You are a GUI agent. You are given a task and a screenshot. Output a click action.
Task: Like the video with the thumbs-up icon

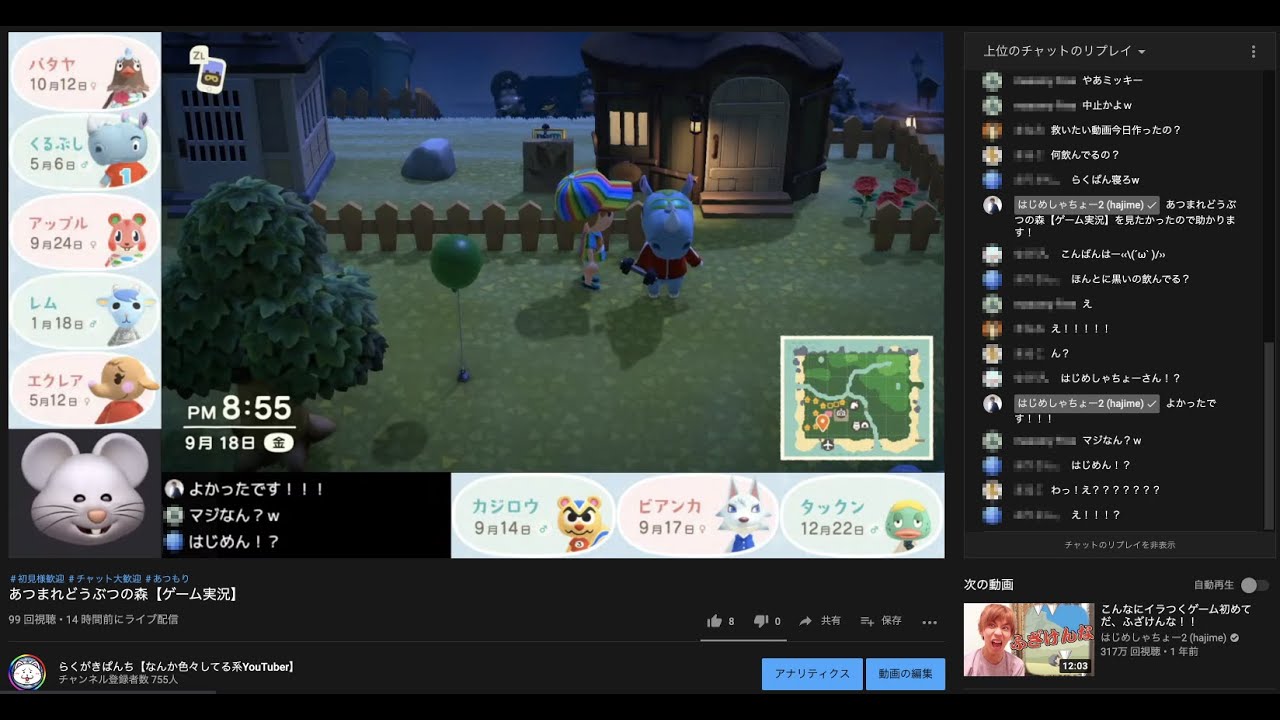pos(714,621)
